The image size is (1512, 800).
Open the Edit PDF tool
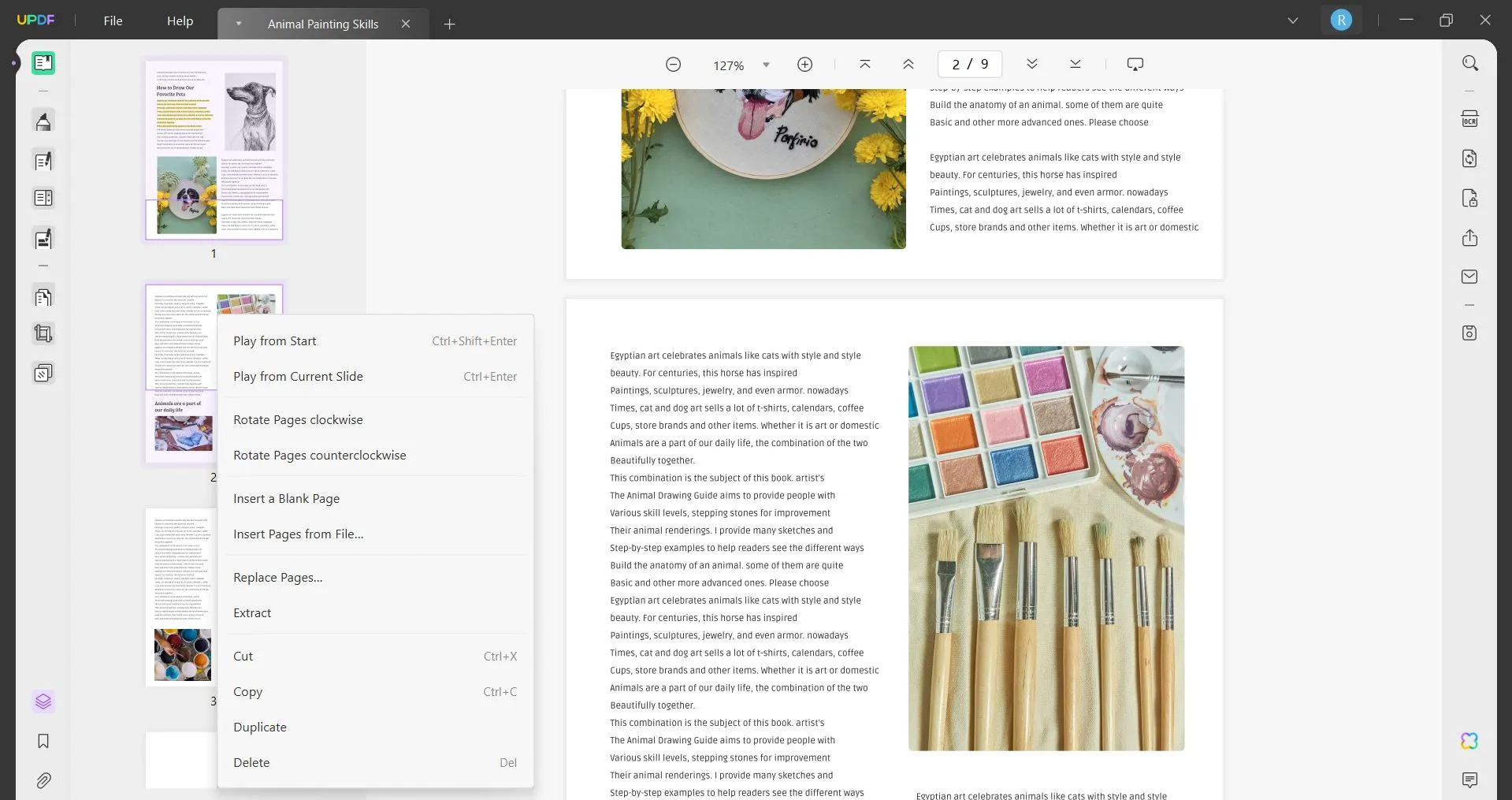[x=43, y=161]
